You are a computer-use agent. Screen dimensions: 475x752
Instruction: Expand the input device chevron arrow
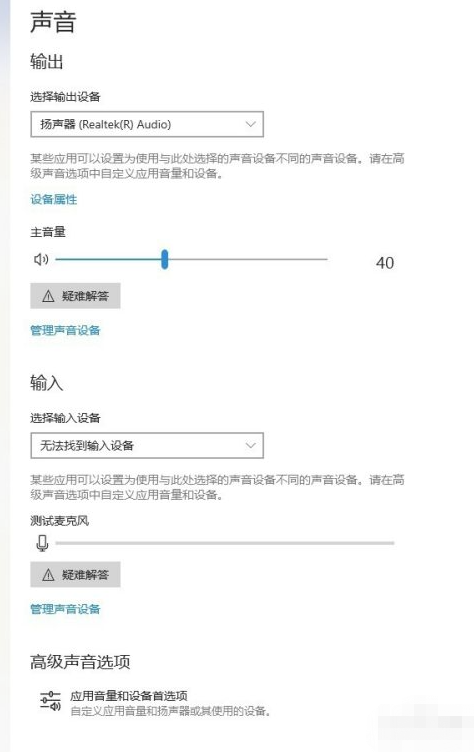coord(250,446)
